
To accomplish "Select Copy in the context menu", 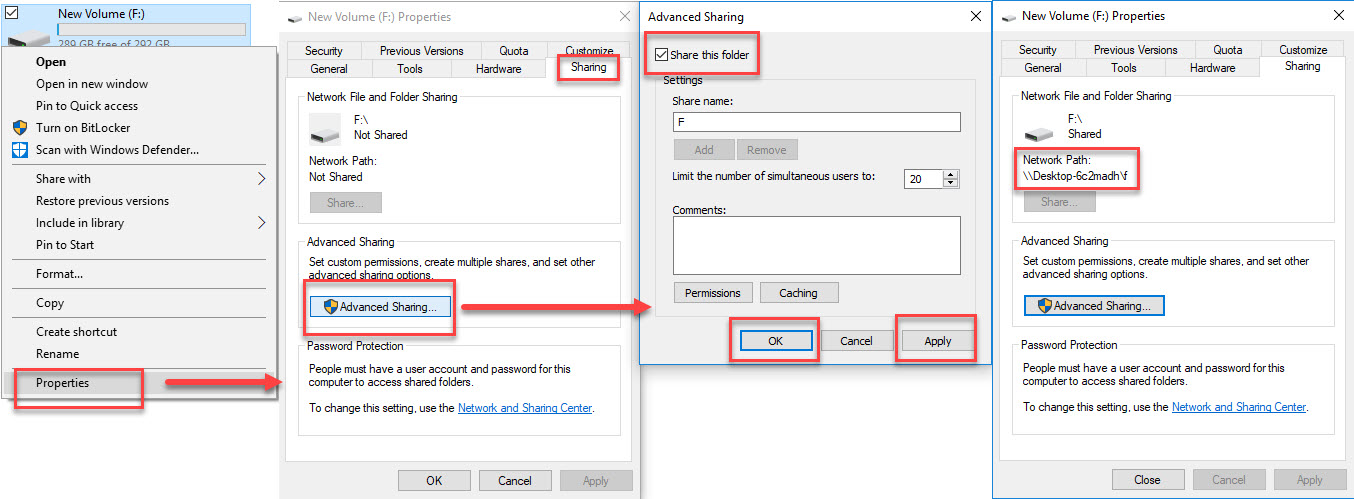I will point(50,303).
